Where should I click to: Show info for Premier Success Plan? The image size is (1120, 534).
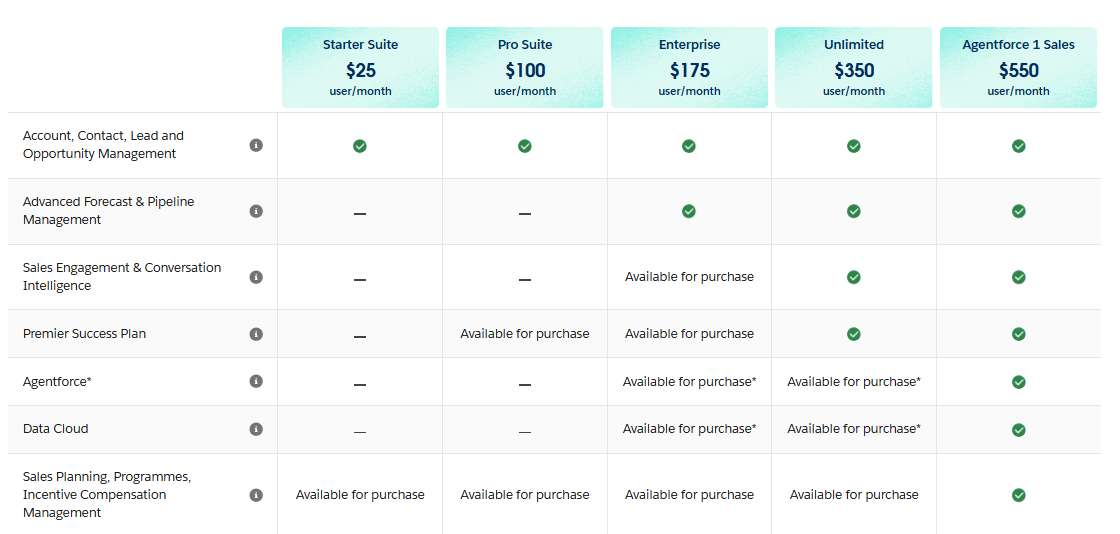pos(256,334)
